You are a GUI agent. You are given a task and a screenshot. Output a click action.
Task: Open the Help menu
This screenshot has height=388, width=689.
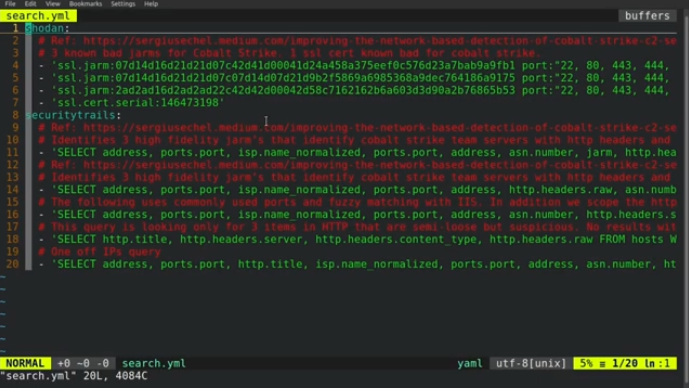tap(151, 4)
